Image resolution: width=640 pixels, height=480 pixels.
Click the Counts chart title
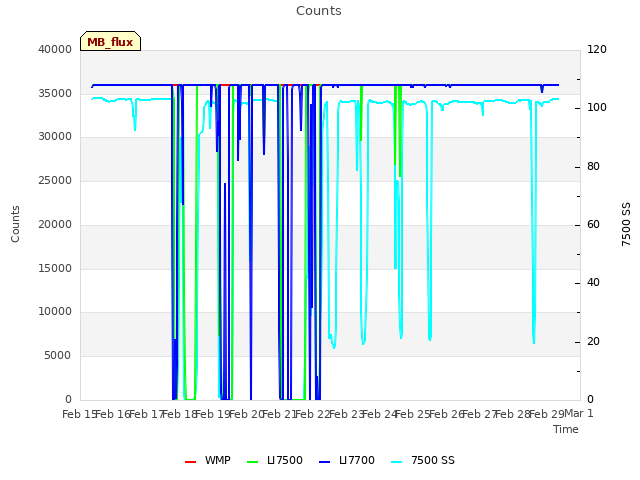click(319, 11)
